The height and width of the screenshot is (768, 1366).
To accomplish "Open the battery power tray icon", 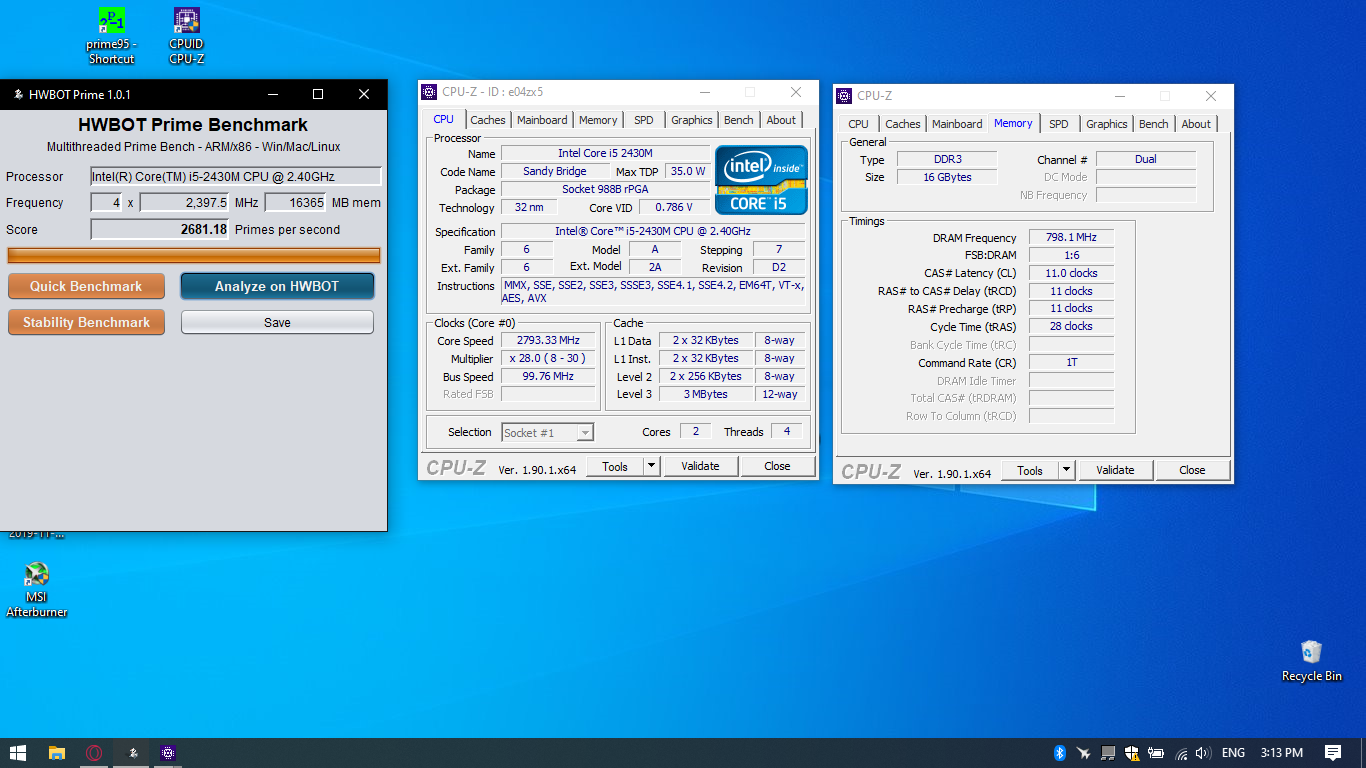I will pos(1156,753).
